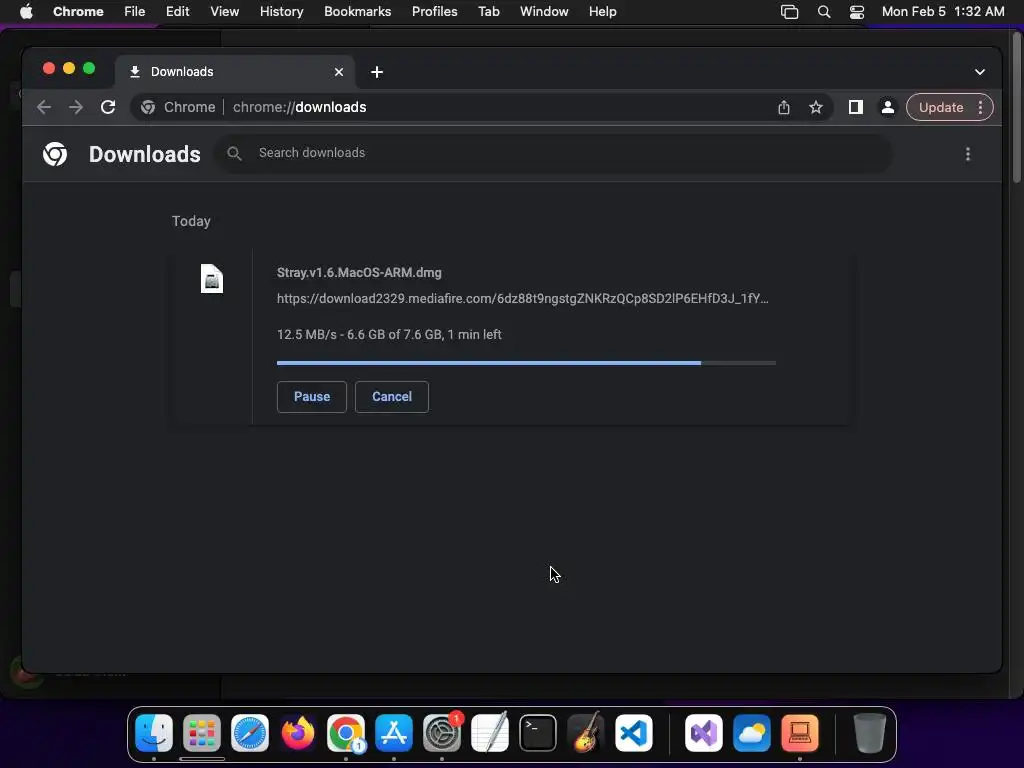Open the Help menu

[603, 12]
